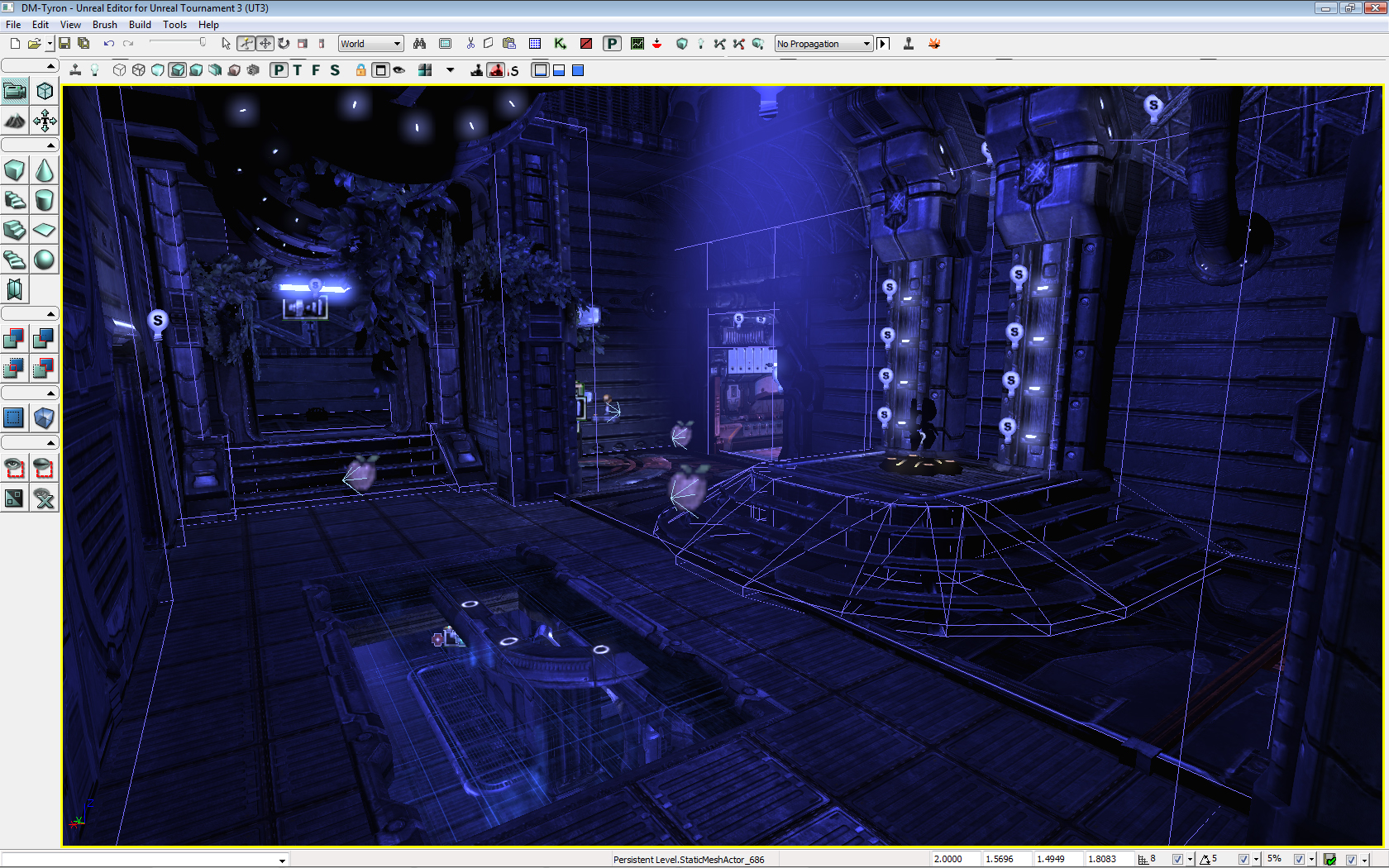Save the current level with the floppy icon
Image resolution: width=1389 pixels, height=868 pixels.
click(64, 44)
